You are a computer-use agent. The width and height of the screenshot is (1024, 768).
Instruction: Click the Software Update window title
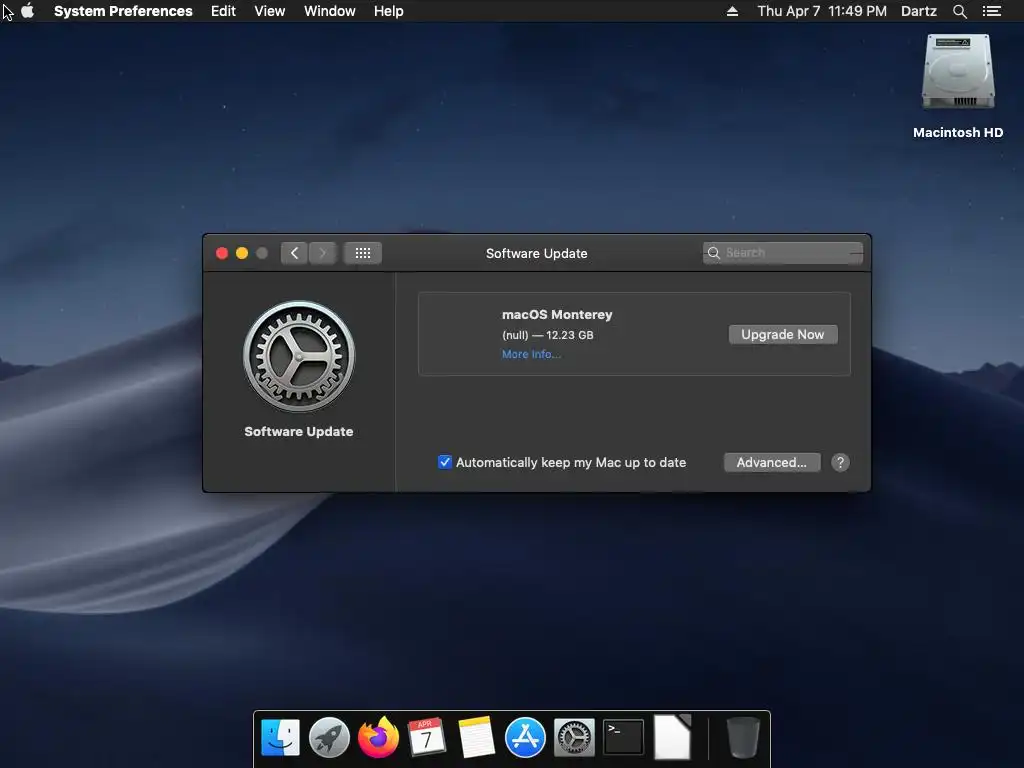[x=536, y=253]
